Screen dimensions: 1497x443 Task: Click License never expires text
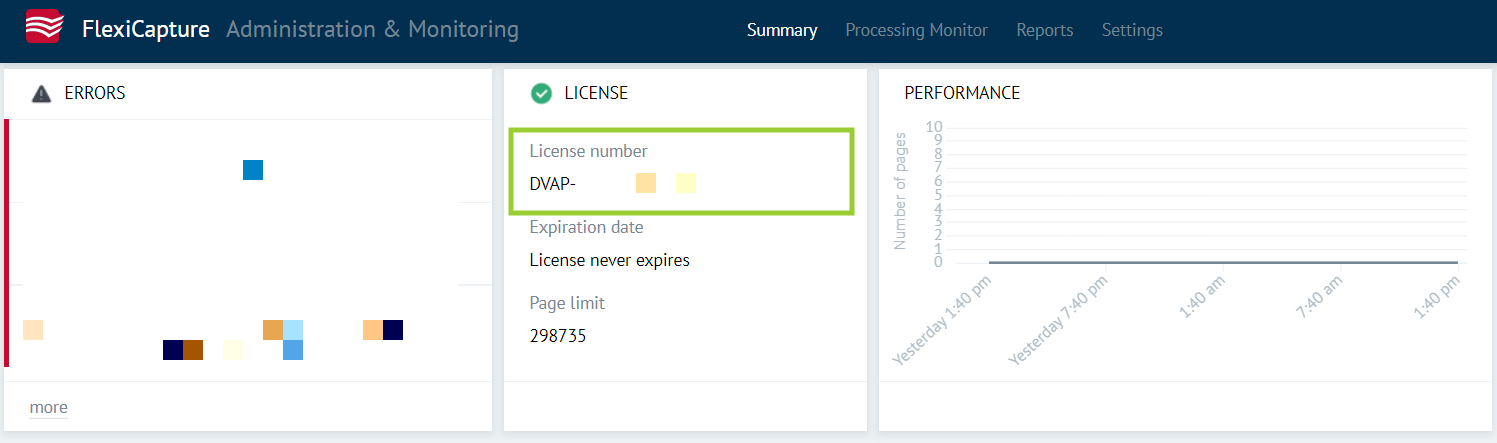coord(610,260)
